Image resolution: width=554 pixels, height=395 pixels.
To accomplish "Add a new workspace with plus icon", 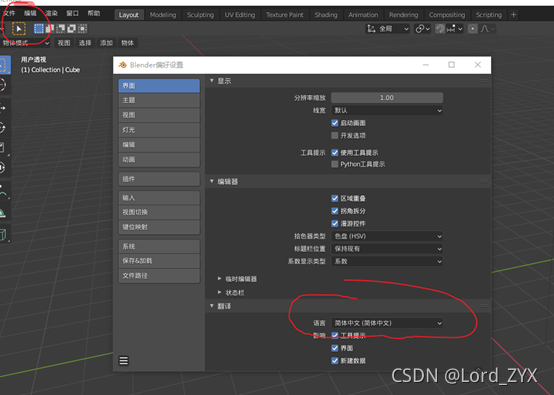I will pyautogui.click(x=513, y=15).
